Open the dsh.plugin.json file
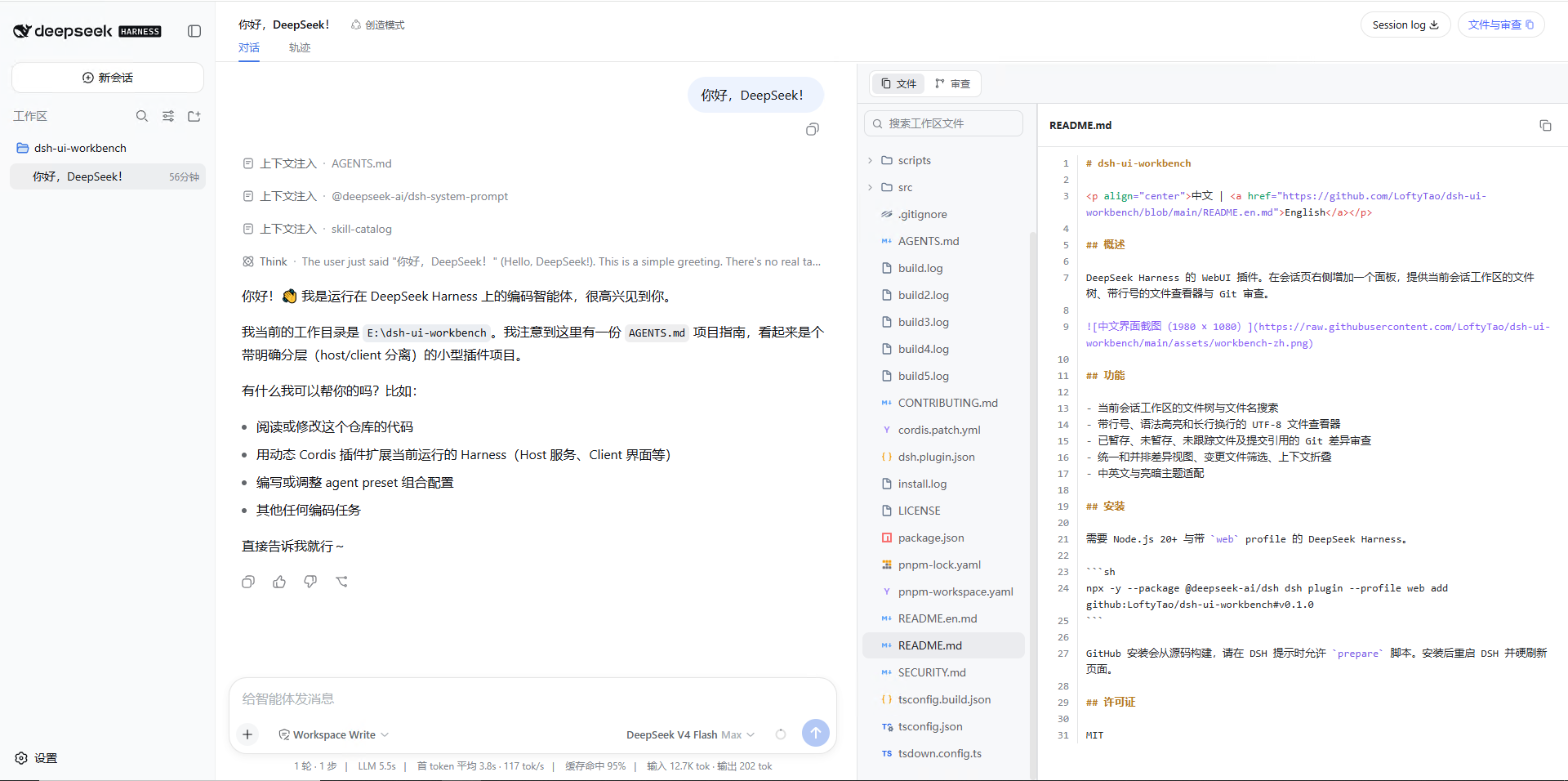Screen dimensions: 1568x781 point(943,457)
